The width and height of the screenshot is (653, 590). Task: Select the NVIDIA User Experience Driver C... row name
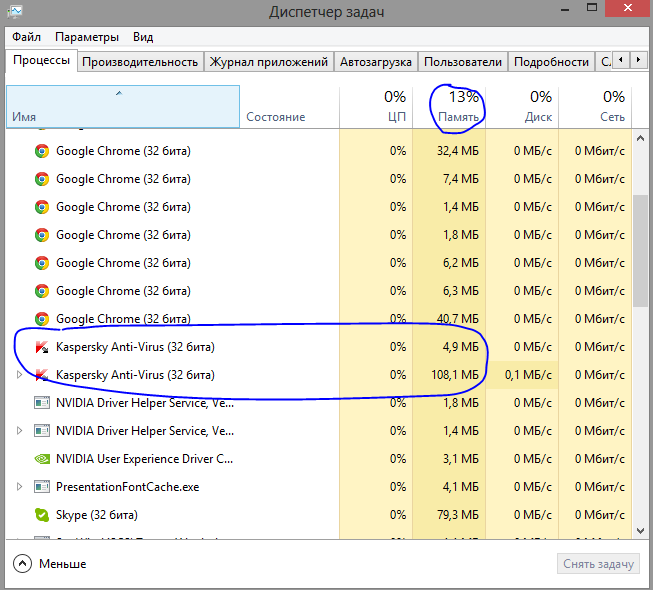pyautogui.click(x=145, y=459)
